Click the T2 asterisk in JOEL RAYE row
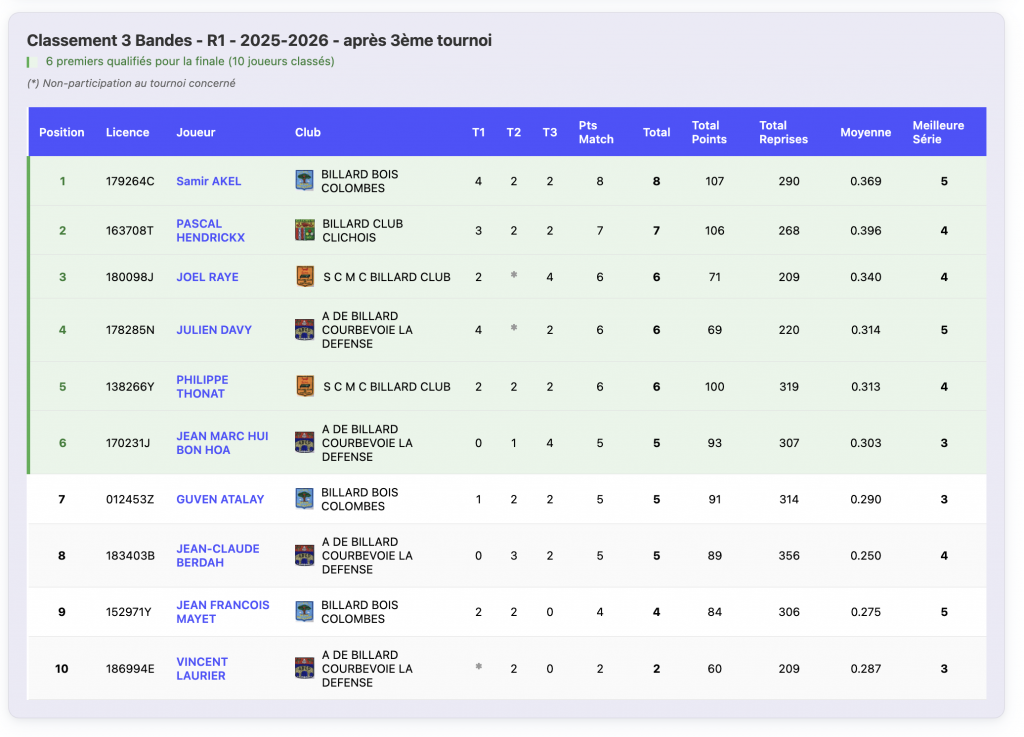The width and height of the screenshot is (1024, 737). point(514,276)
